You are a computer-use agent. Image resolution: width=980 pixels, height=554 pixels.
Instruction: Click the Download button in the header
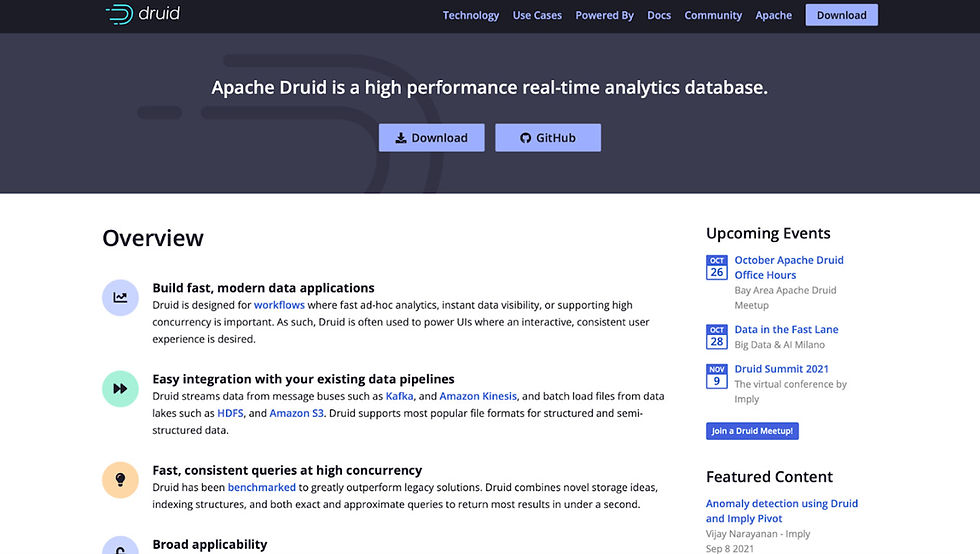point(841,15)
